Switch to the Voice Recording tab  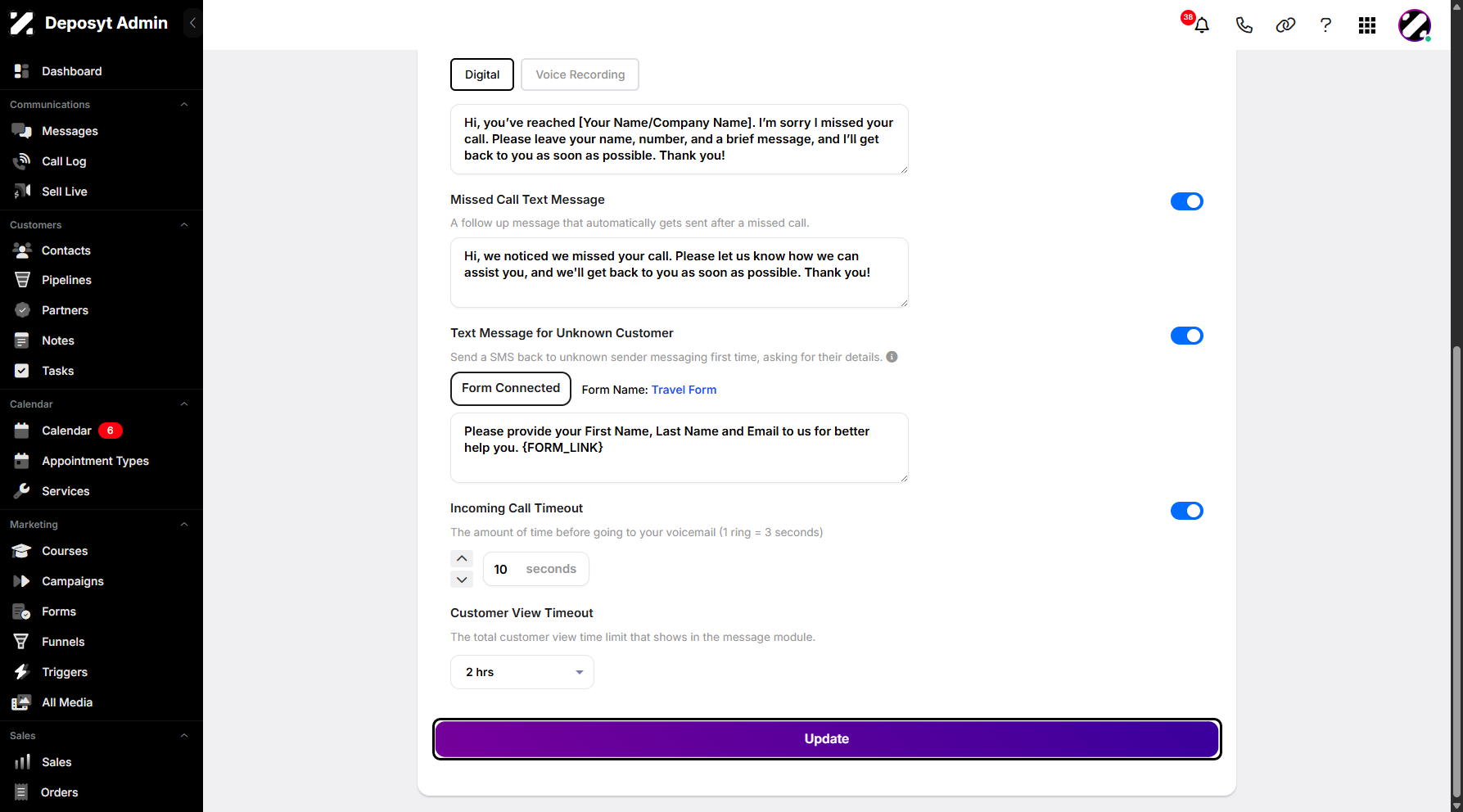tap(580, 74)
